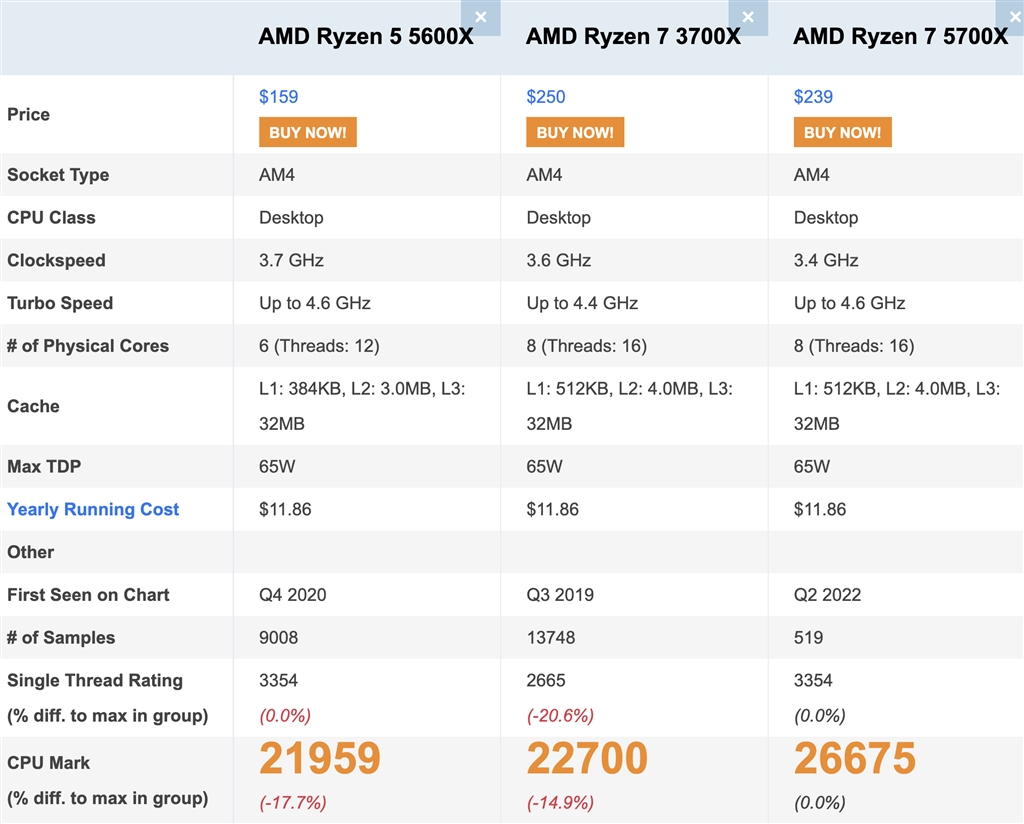Close the Ryzen 7 5700X column
1024x824 pixels.
point(1014,17)
